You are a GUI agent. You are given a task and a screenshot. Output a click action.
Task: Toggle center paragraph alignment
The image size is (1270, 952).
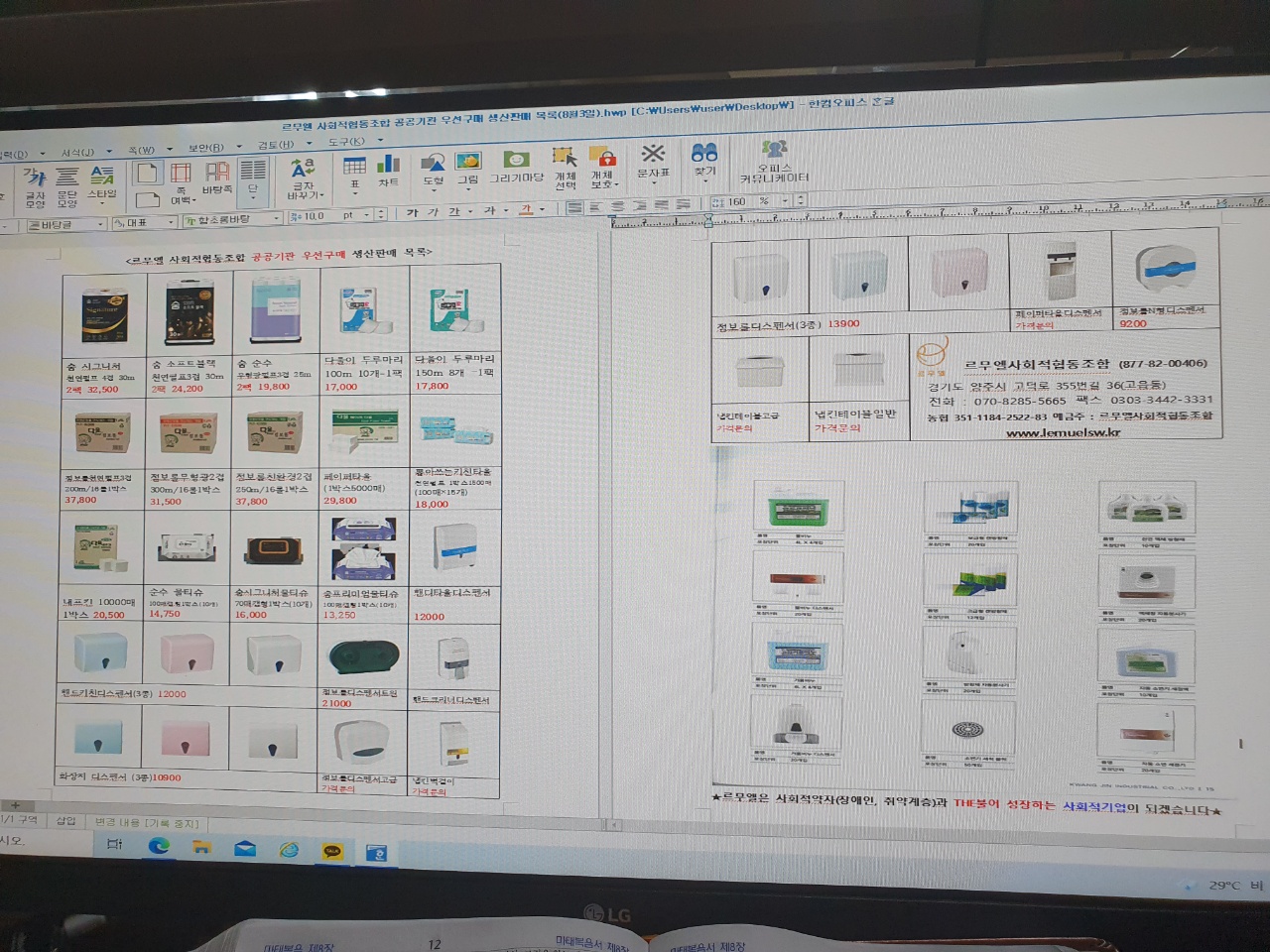pos(619,206)
